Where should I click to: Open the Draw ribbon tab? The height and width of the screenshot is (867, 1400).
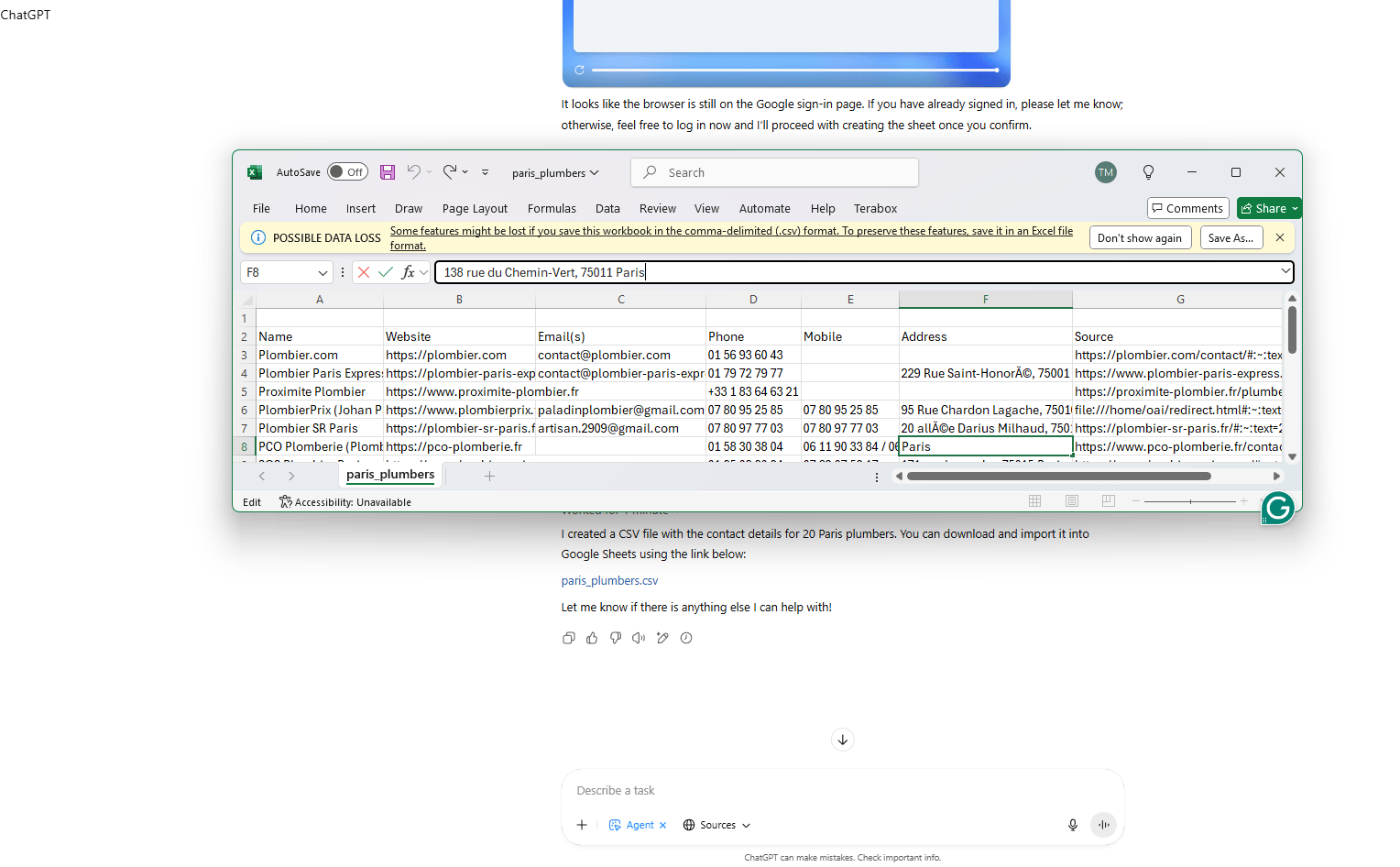409,208
